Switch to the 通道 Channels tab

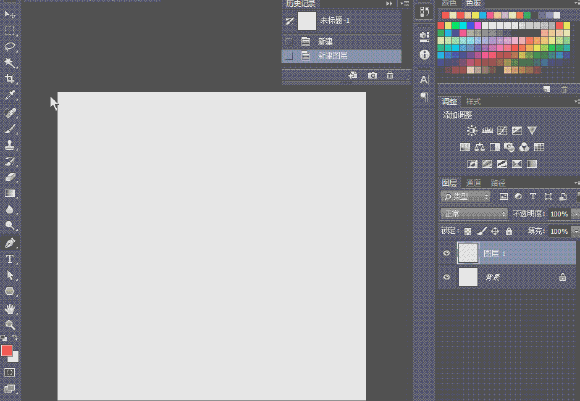tap(473, 183)
